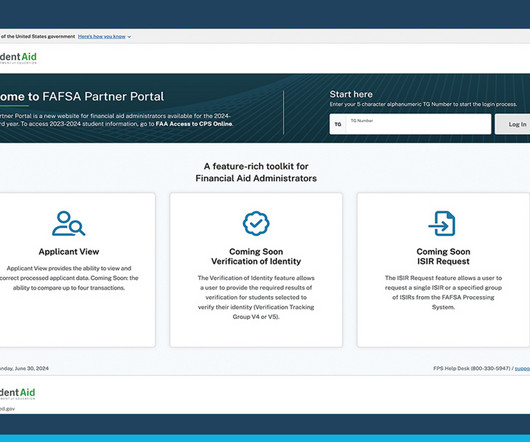Click the Verification of Identity checkmark badge icon
530x442 pixels.
pos(256,223)
